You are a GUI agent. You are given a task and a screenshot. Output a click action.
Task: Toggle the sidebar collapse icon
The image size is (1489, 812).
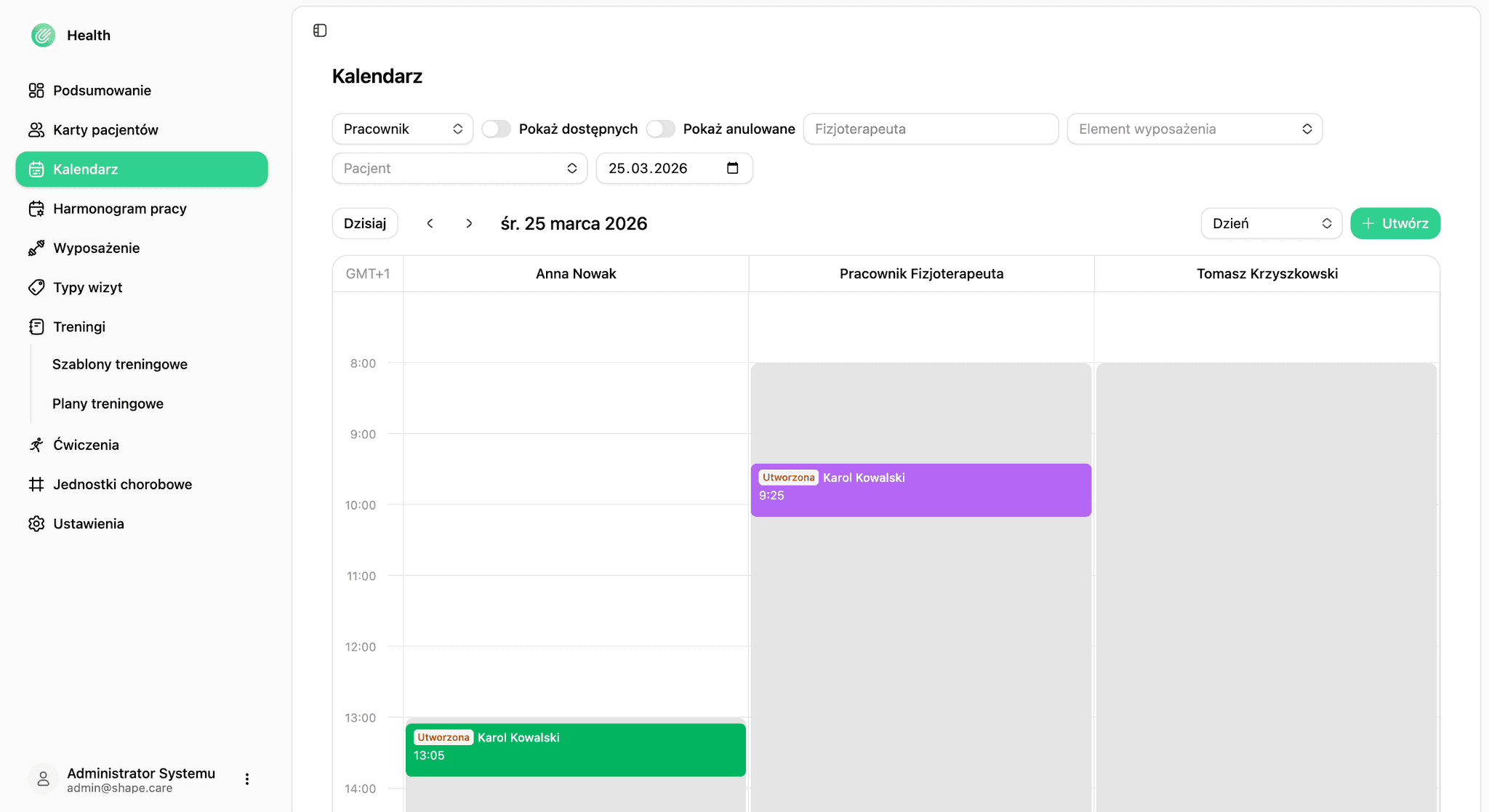[320, 31]
